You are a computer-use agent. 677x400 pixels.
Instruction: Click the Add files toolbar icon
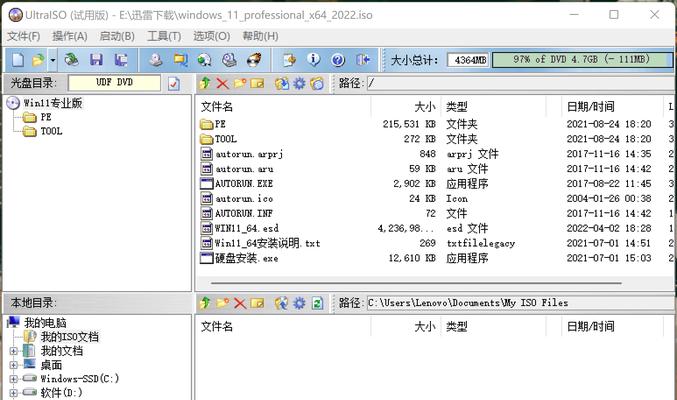289,60
